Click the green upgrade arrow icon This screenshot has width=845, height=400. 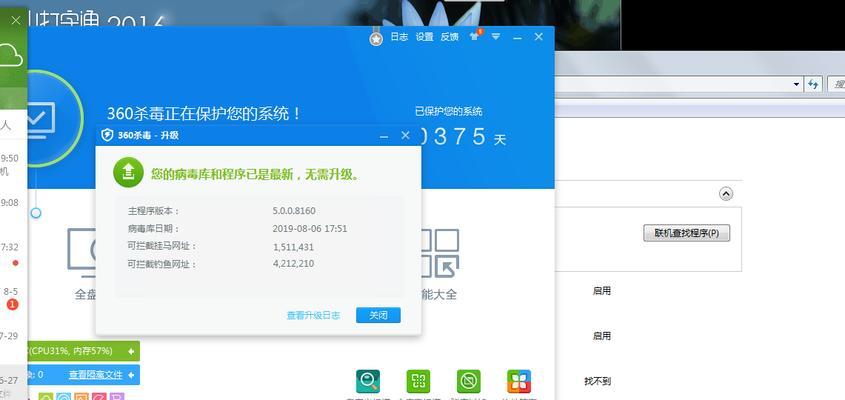(x=128, y=173)
